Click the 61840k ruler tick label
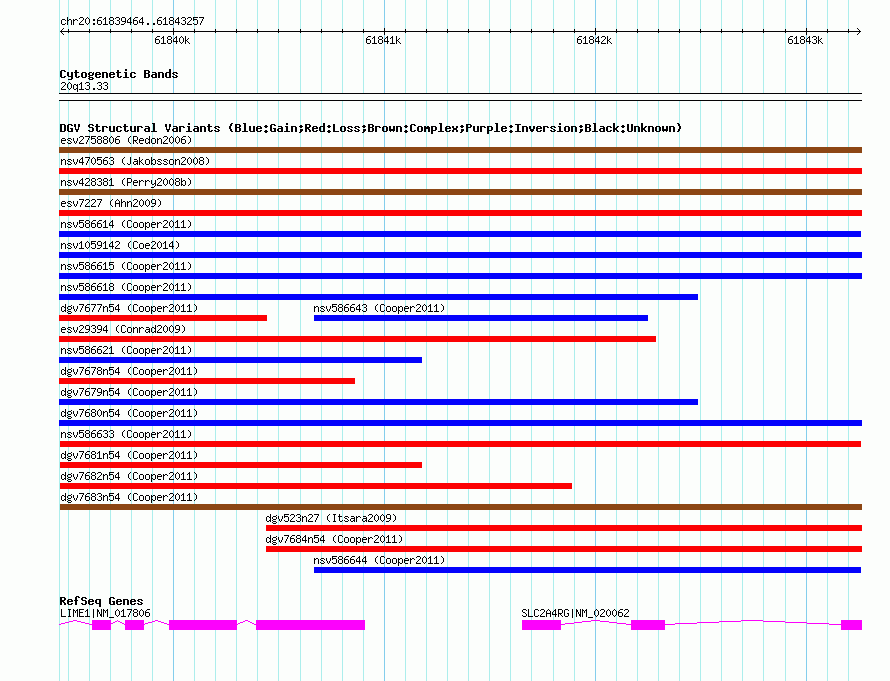The image size is (890, 681). pyautogui.click(x=172, y=40)
